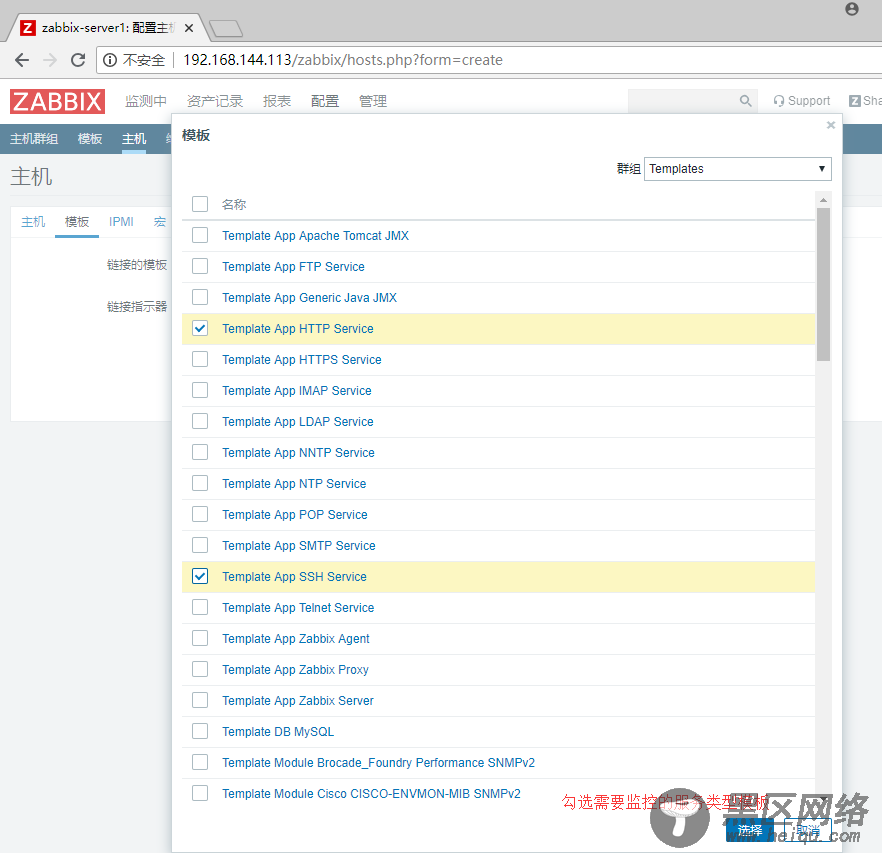
Task: Click the ZABBIX logo
Action: 57,101
